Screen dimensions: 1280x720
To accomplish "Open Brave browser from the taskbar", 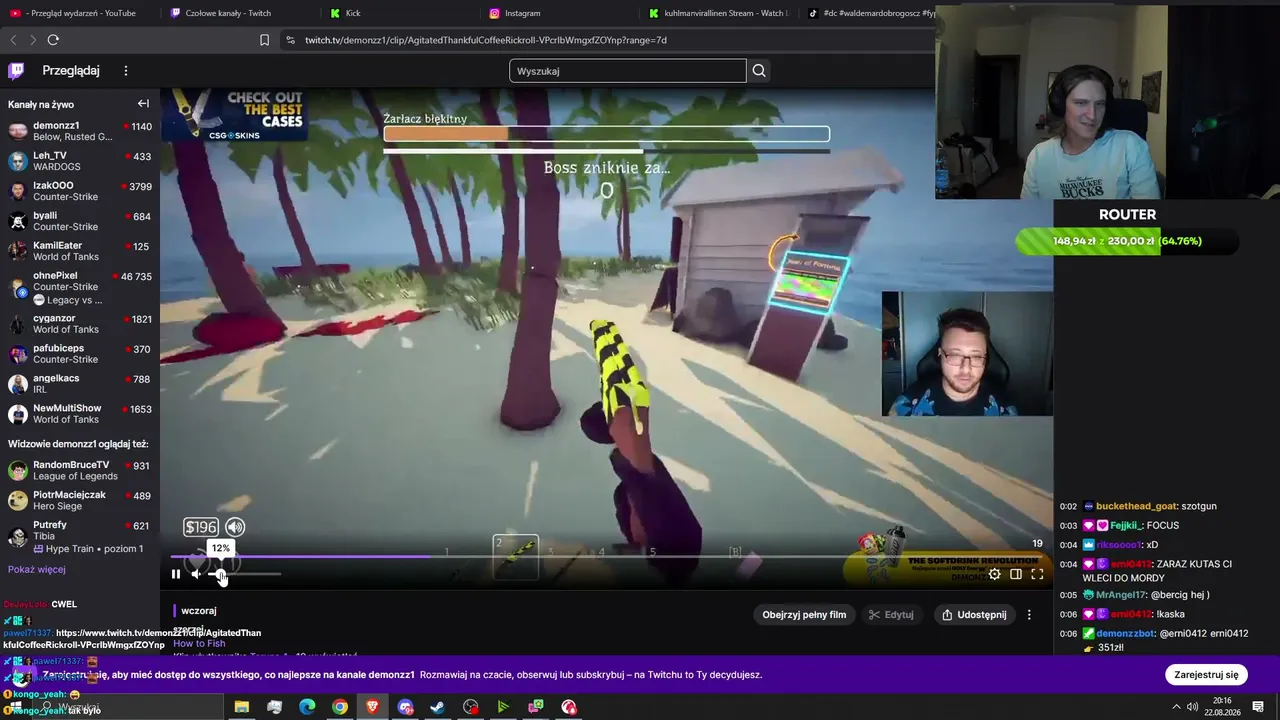I will (x=373, y=707).
